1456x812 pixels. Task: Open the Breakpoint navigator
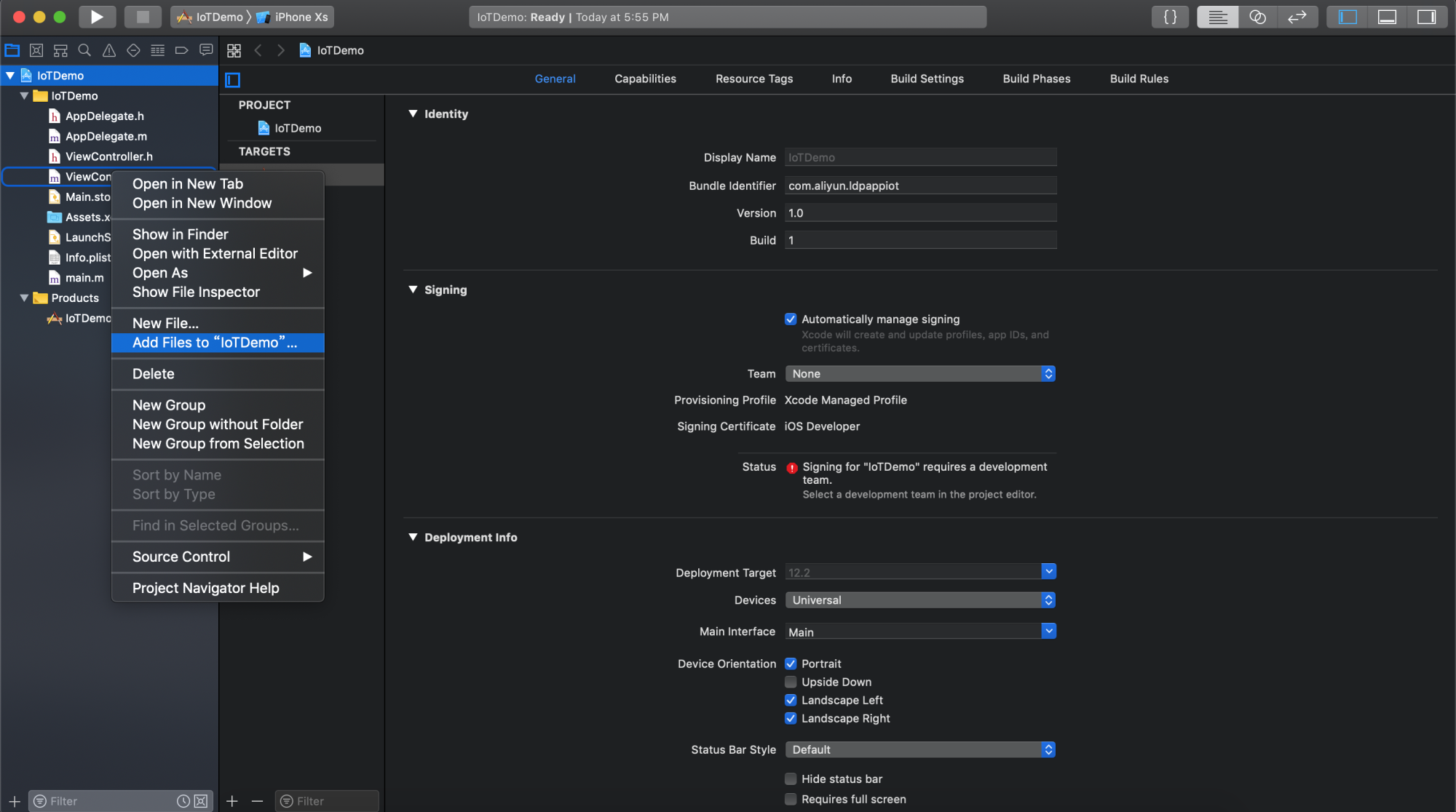(182, 50)
